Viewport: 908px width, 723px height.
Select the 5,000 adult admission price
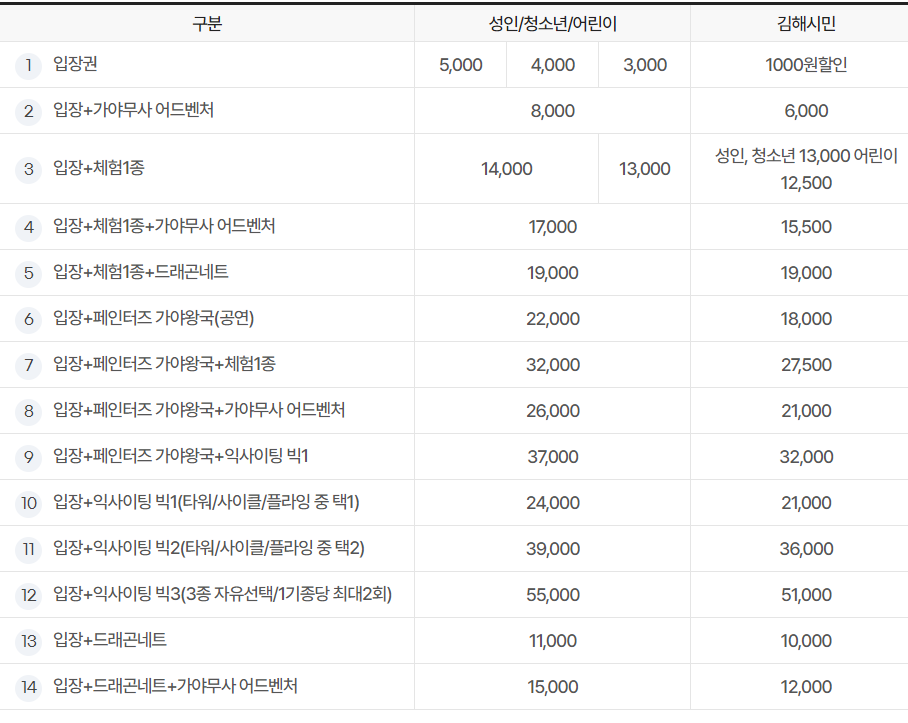click(x=458, y=65)
